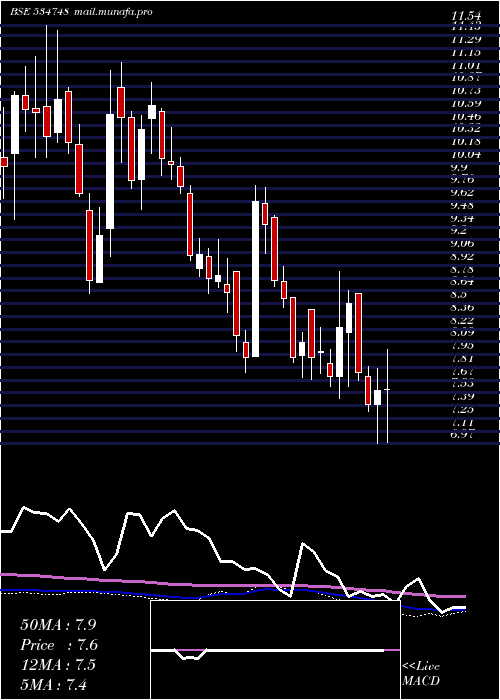Click the "5MA : 7.4" legend entry

(x=54, y=684)
